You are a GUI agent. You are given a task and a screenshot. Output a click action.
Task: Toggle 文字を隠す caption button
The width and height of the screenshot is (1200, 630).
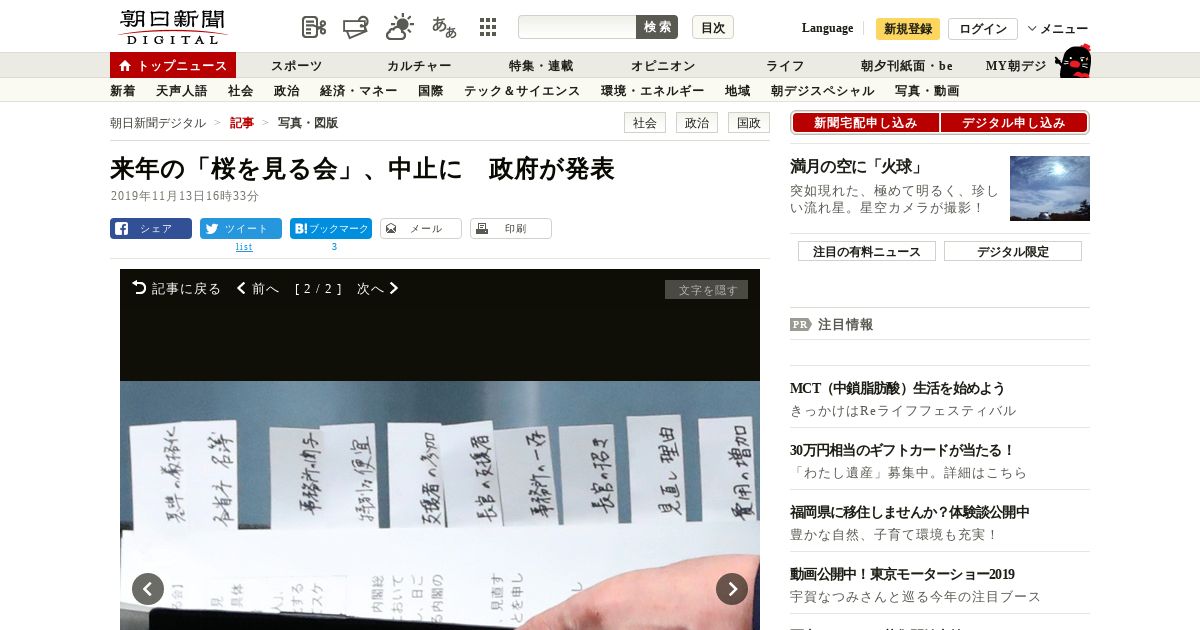click(706, 290)
